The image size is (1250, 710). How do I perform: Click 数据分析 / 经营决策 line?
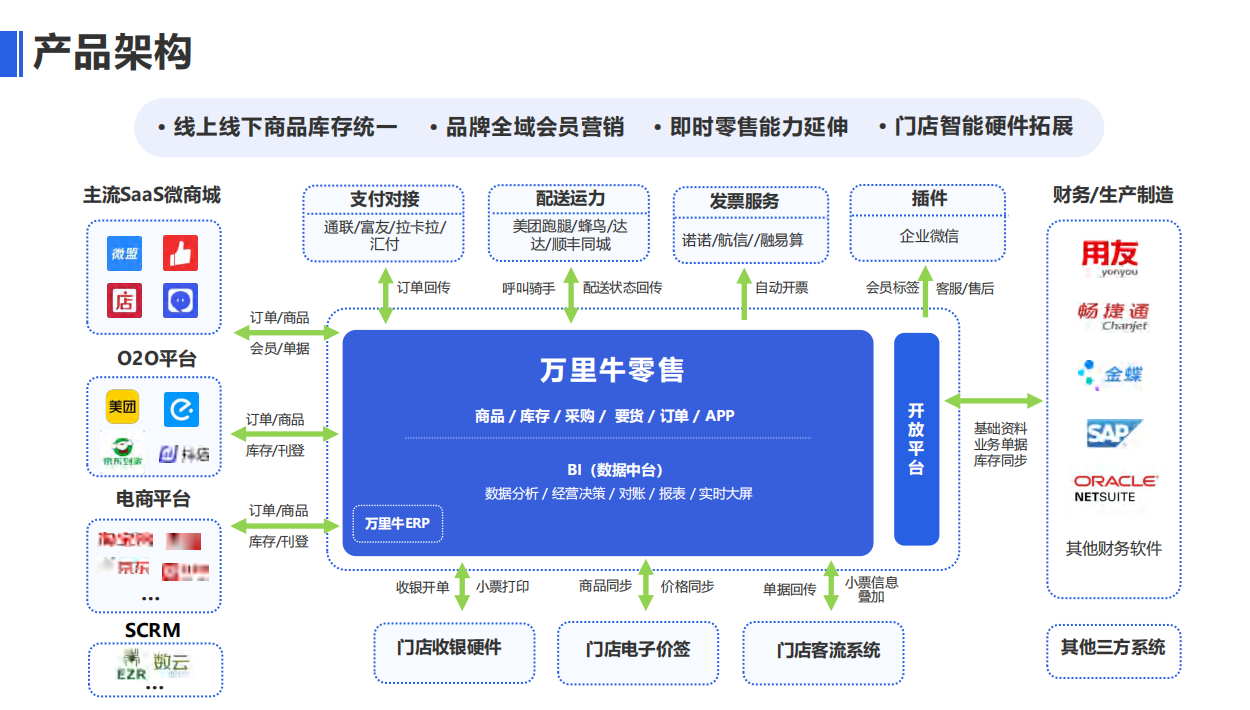pyautogui.click(x=619, y=494)
